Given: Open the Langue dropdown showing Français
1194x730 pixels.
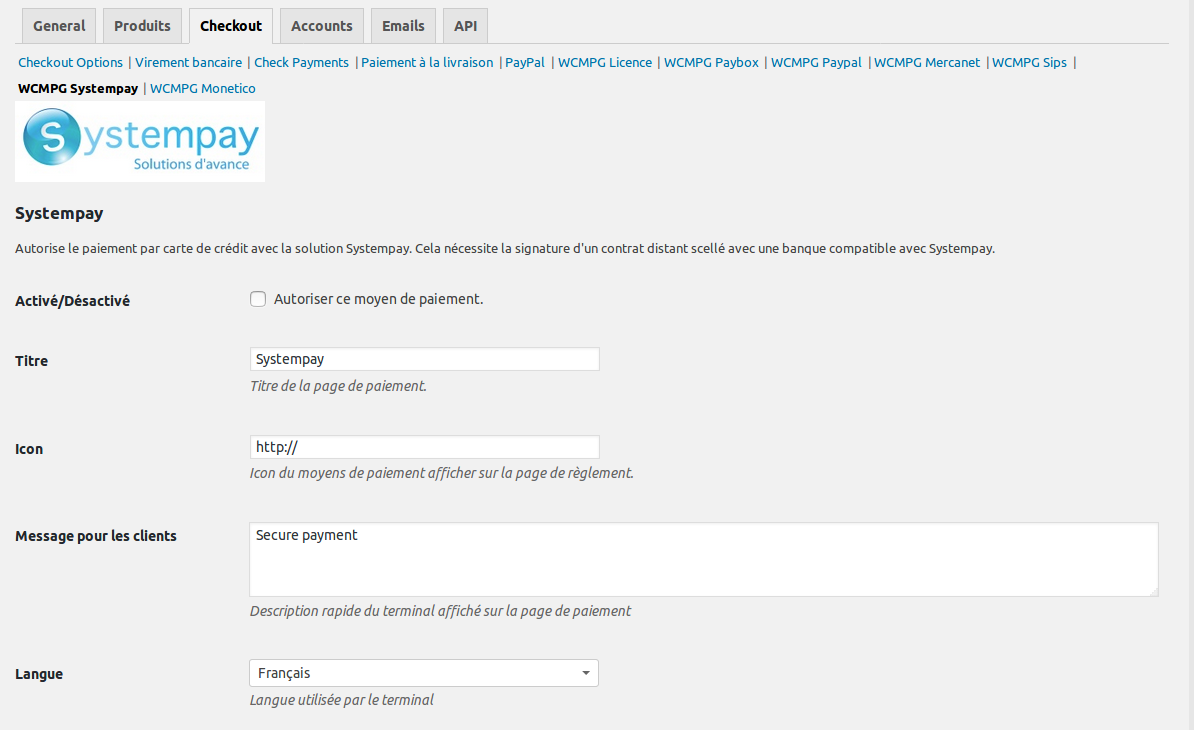Looking at the screenshot, I should pos(424,673).
